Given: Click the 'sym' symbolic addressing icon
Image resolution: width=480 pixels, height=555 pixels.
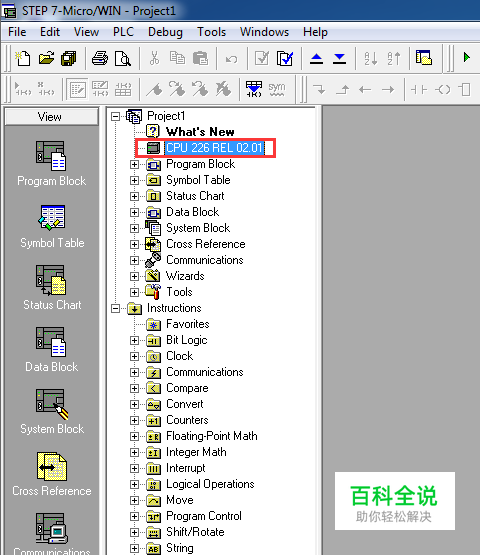Looking at the screenshot, I should (x=277, y=89).
